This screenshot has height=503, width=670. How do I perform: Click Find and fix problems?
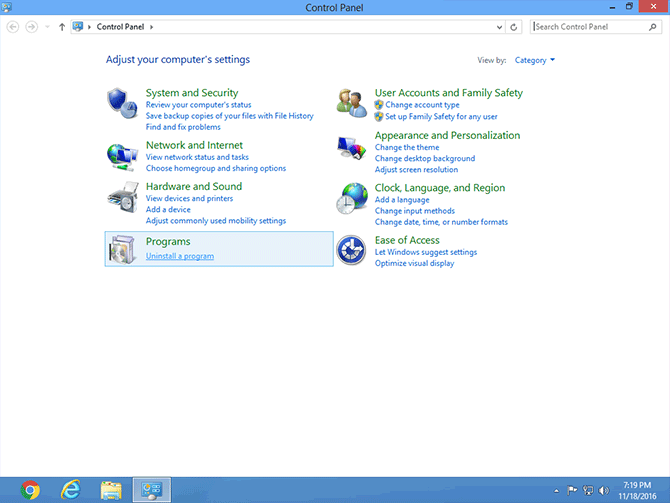(183, 127)
